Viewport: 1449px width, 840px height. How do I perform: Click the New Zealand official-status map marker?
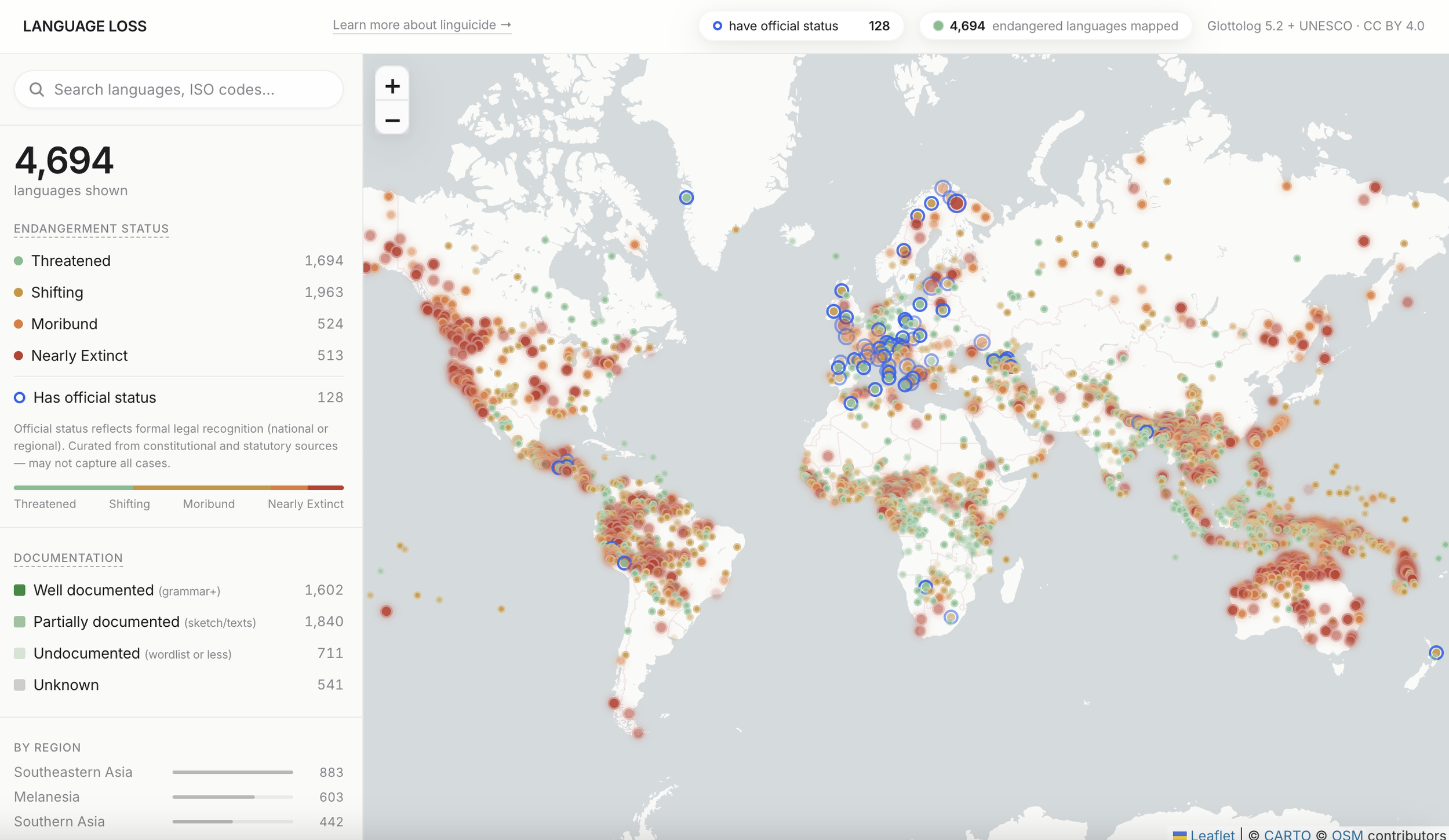1435,653
